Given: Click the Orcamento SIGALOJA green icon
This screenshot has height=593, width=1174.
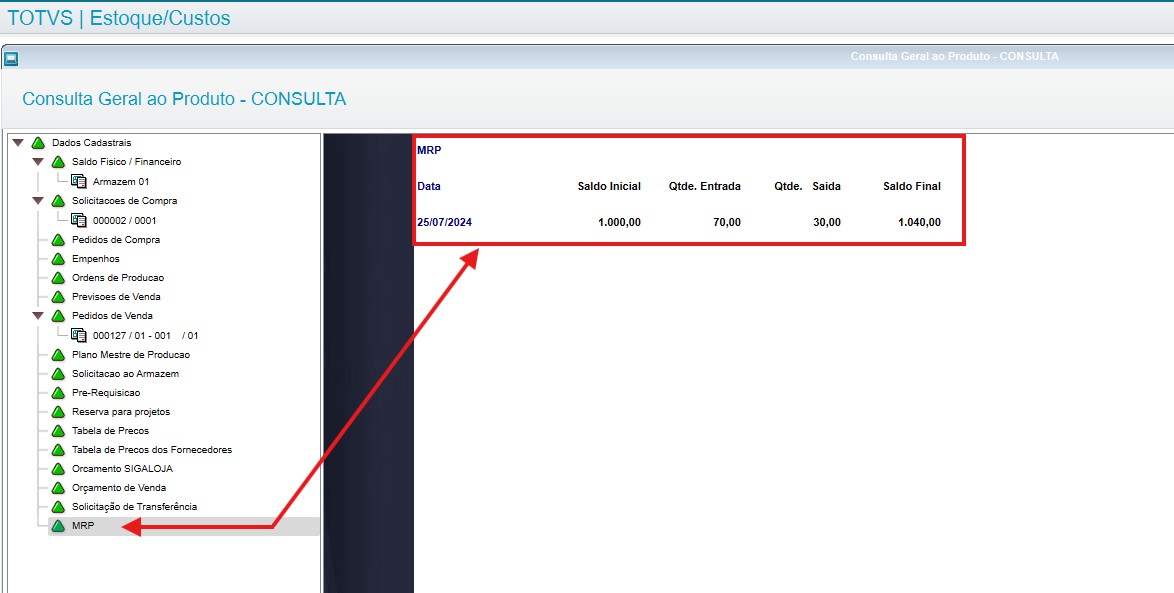Looking at the screenshot, I should 58,469.
